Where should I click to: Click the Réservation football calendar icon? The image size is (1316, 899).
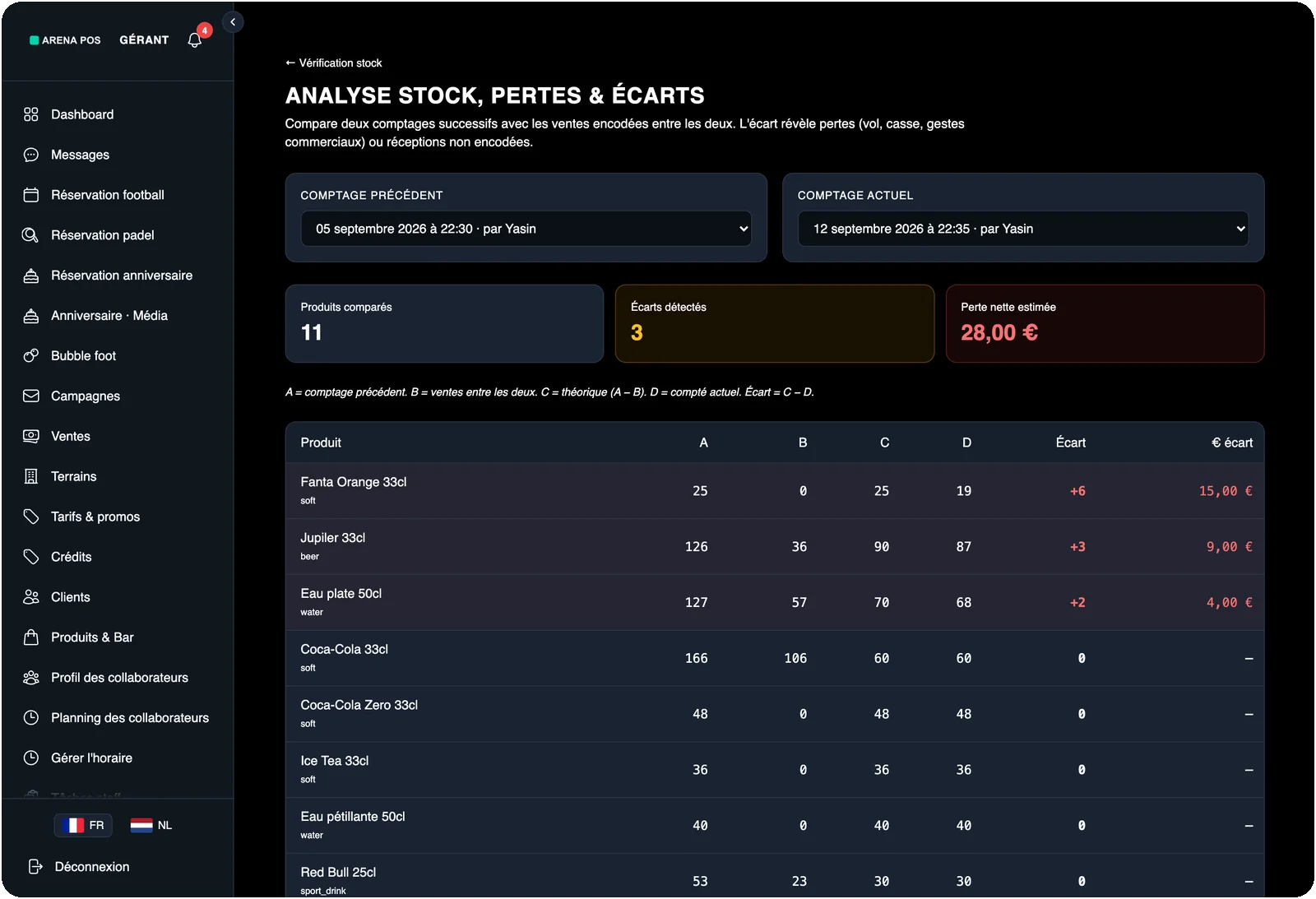tap(31, 195)
